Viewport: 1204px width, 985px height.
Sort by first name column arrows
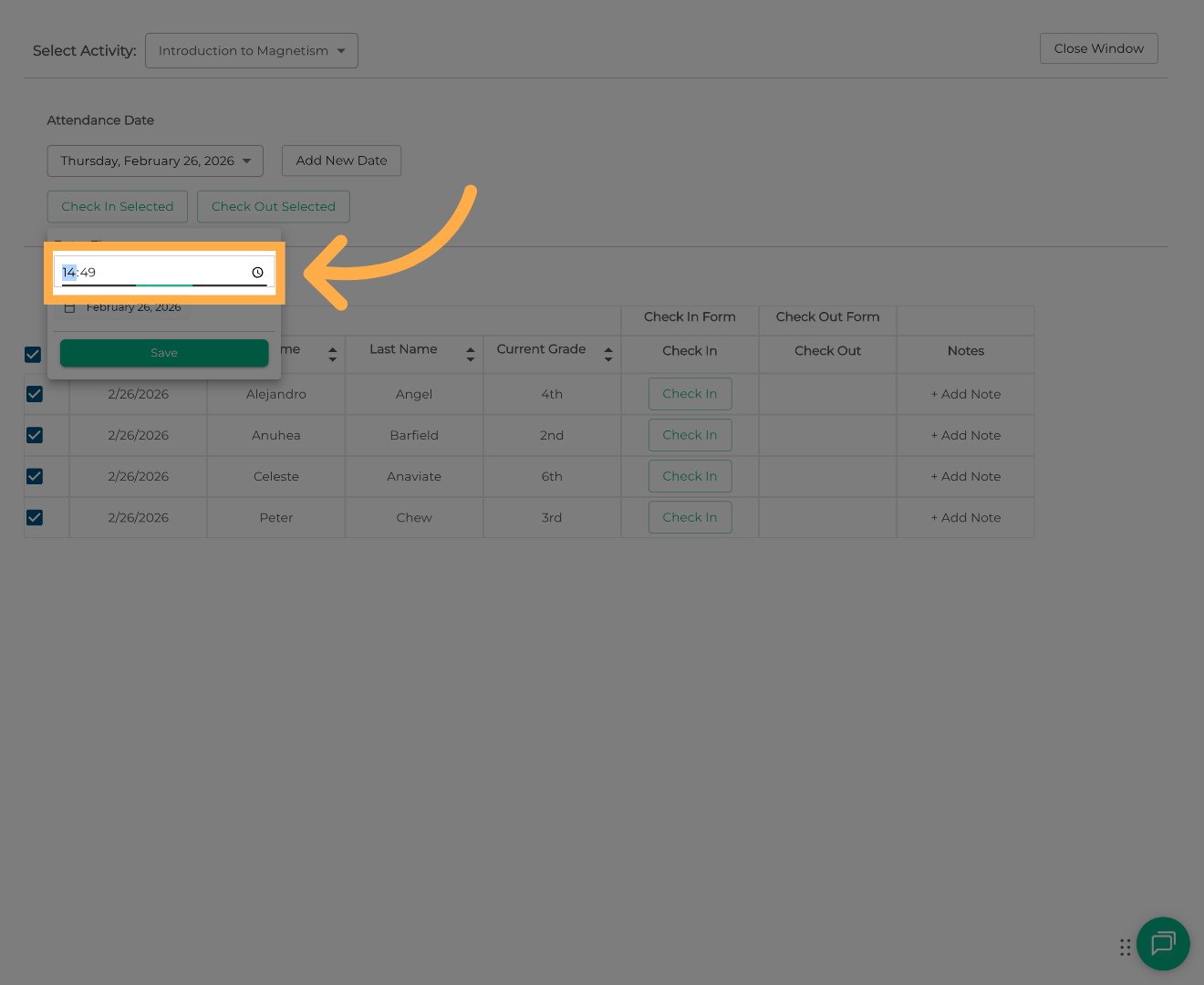coord(333,354)
